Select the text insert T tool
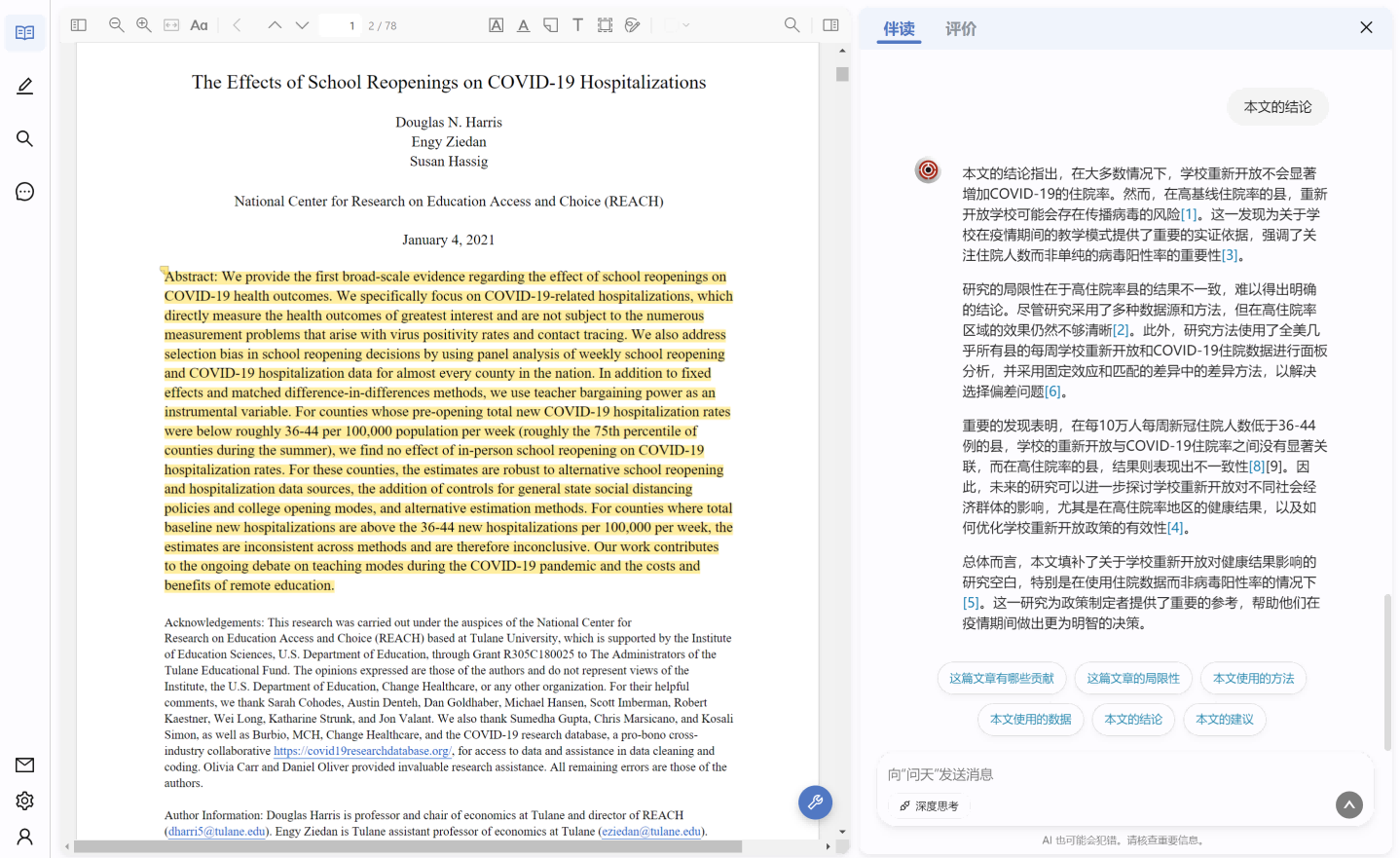The width and height of the screenshot is (1400, 858). click(x=578, y=25)
